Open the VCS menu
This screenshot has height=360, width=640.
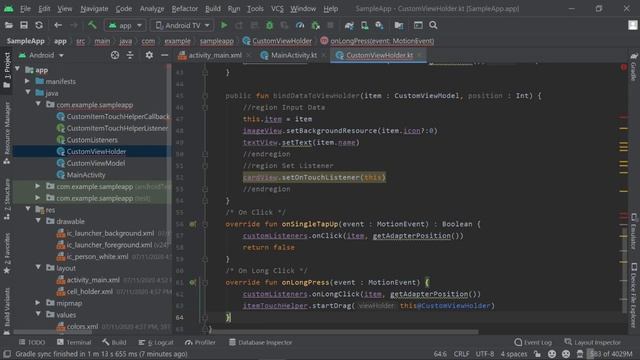click(x=277, y=9)
